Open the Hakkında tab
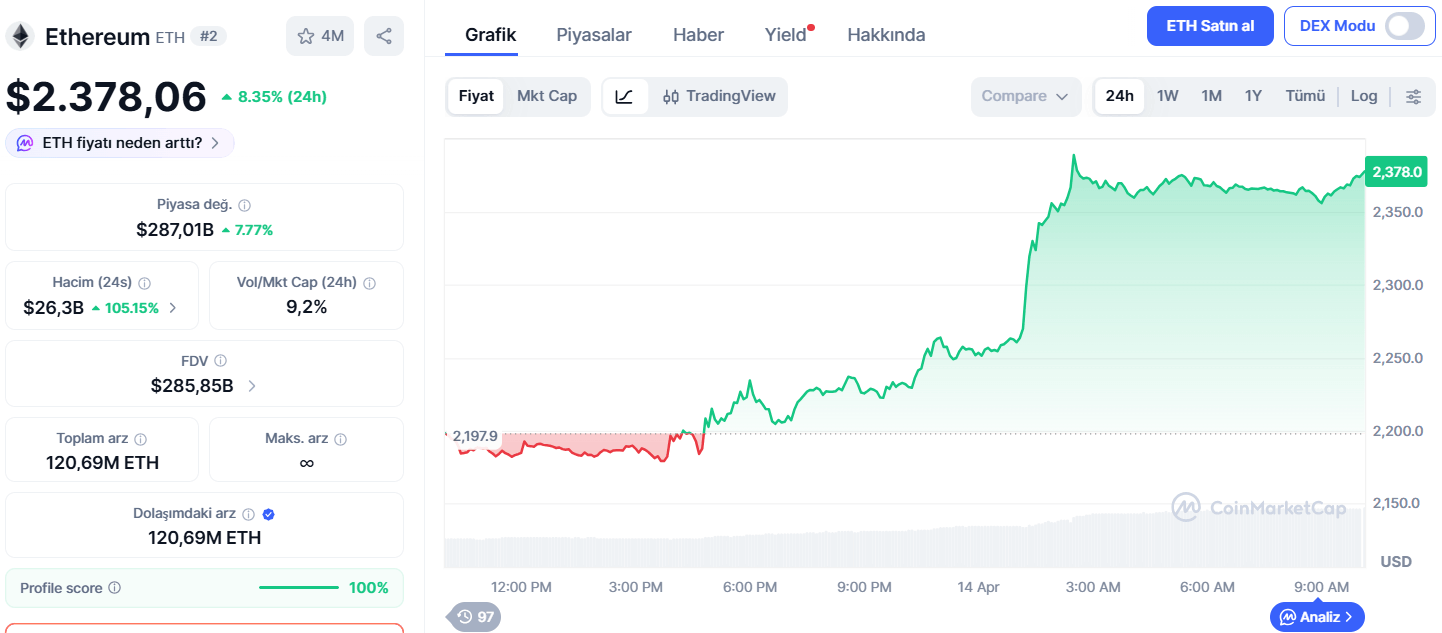 click(886, 35)
